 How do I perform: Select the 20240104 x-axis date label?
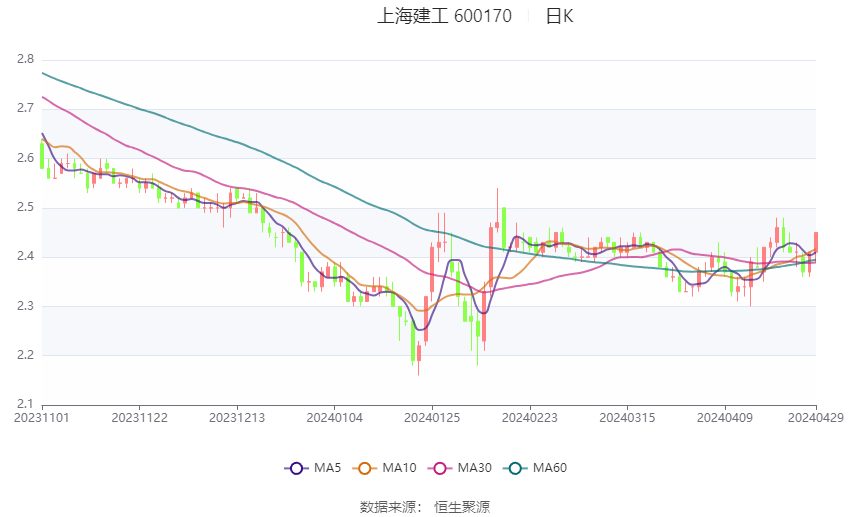coord(334,418)
